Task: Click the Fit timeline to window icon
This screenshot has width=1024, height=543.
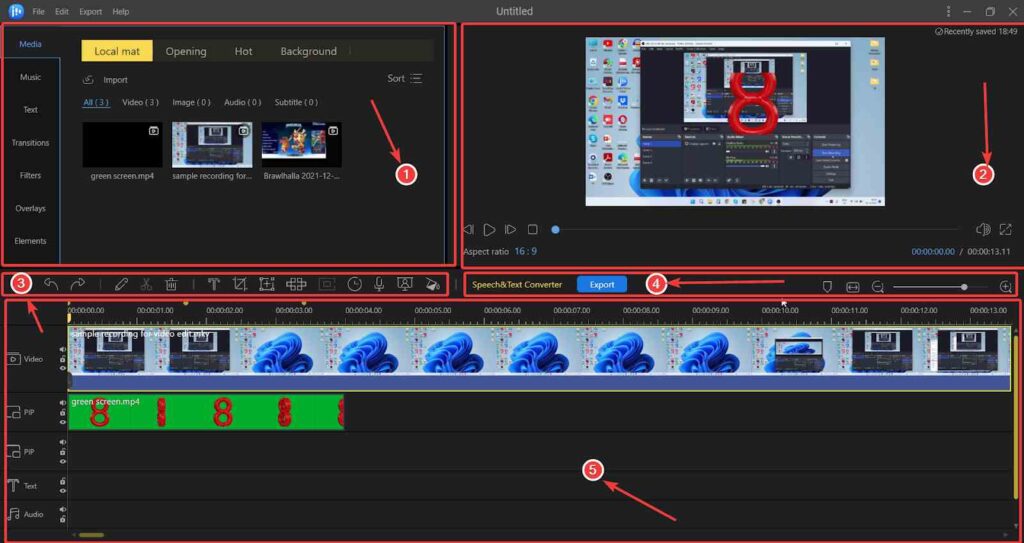Action: tap(852, 287)
